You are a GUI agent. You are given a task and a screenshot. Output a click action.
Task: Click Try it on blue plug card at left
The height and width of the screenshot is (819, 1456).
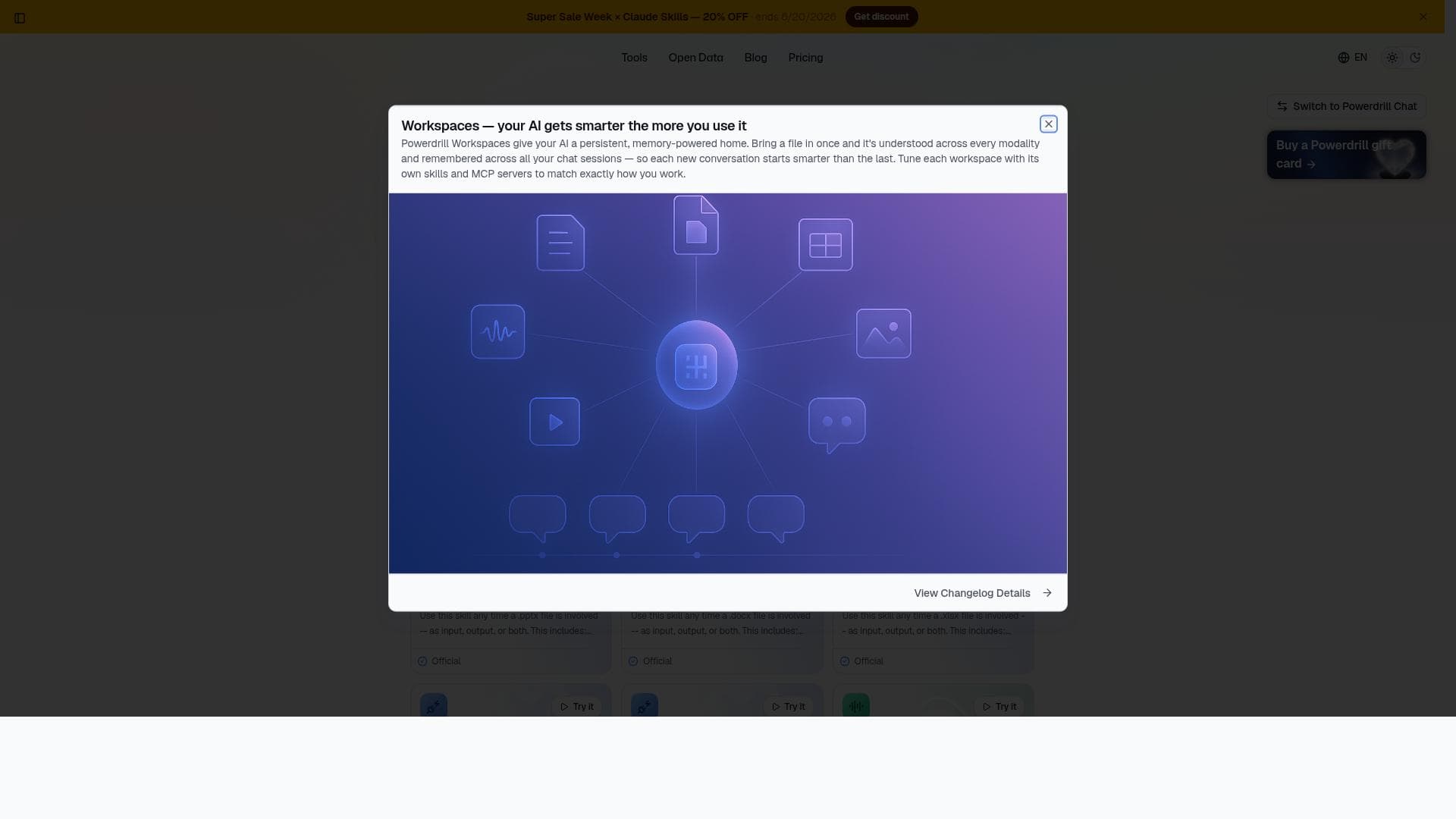click(577, 707)
